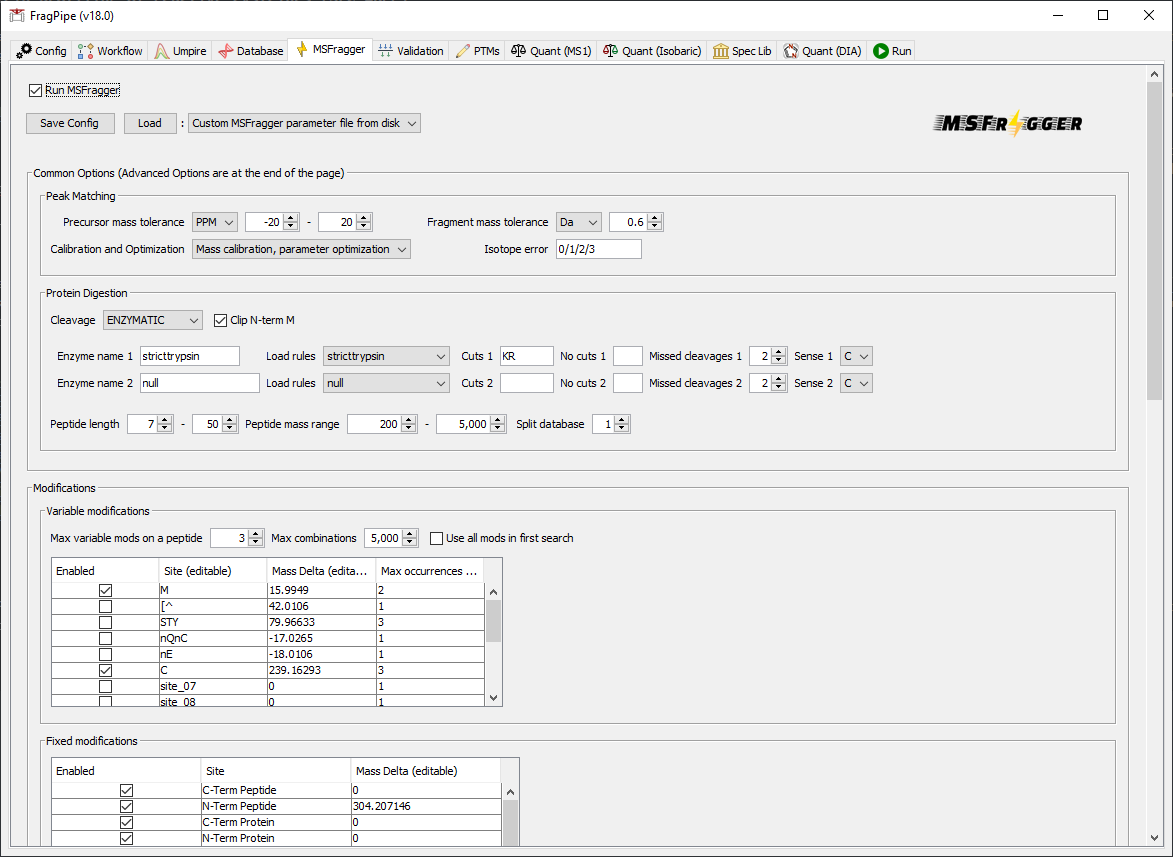The image size is (1173, 857).
Task: Open the precursor tolerance PPM units dropdown
Action: [215, 222]
